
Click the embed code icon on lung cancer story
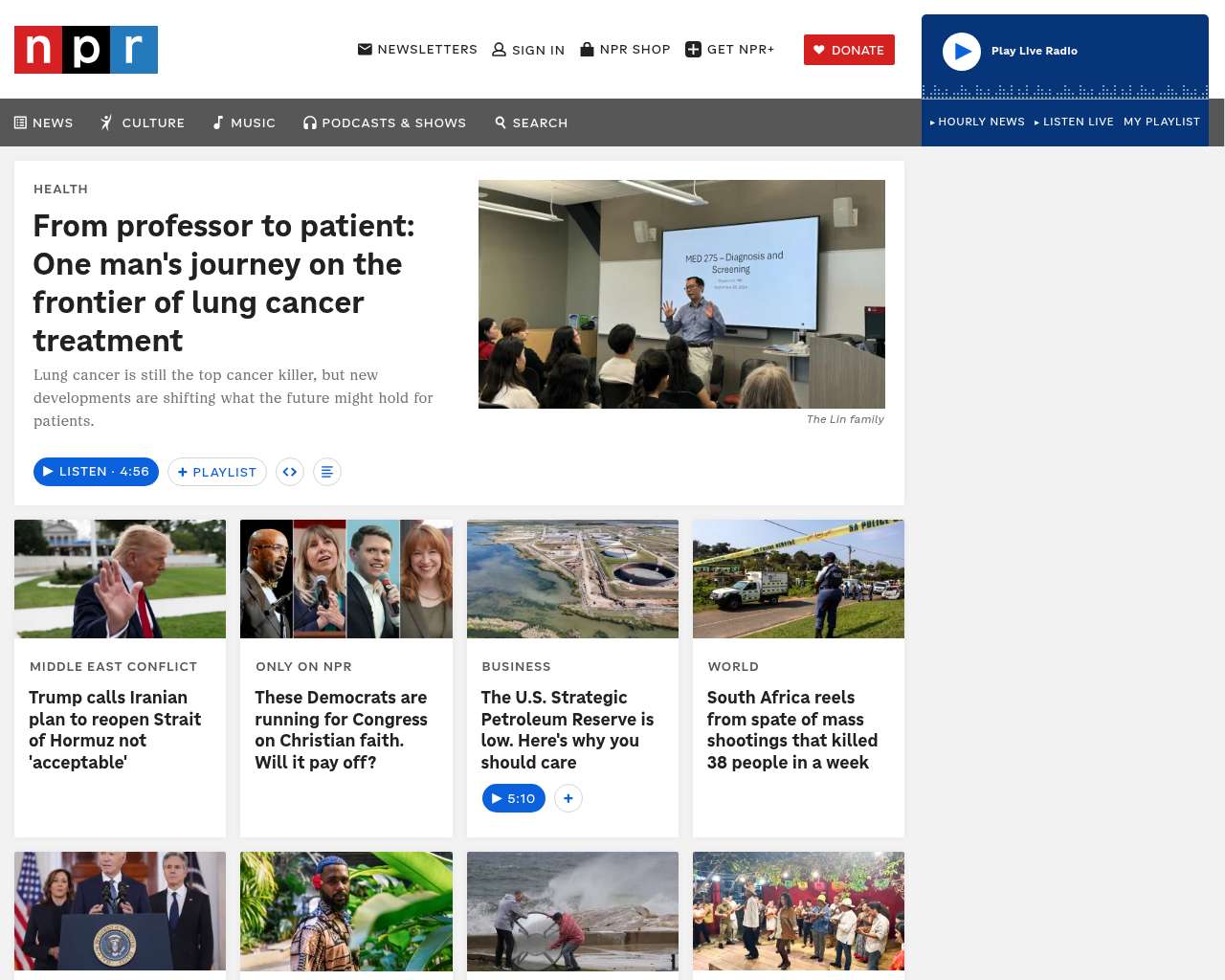coord(290,472)
